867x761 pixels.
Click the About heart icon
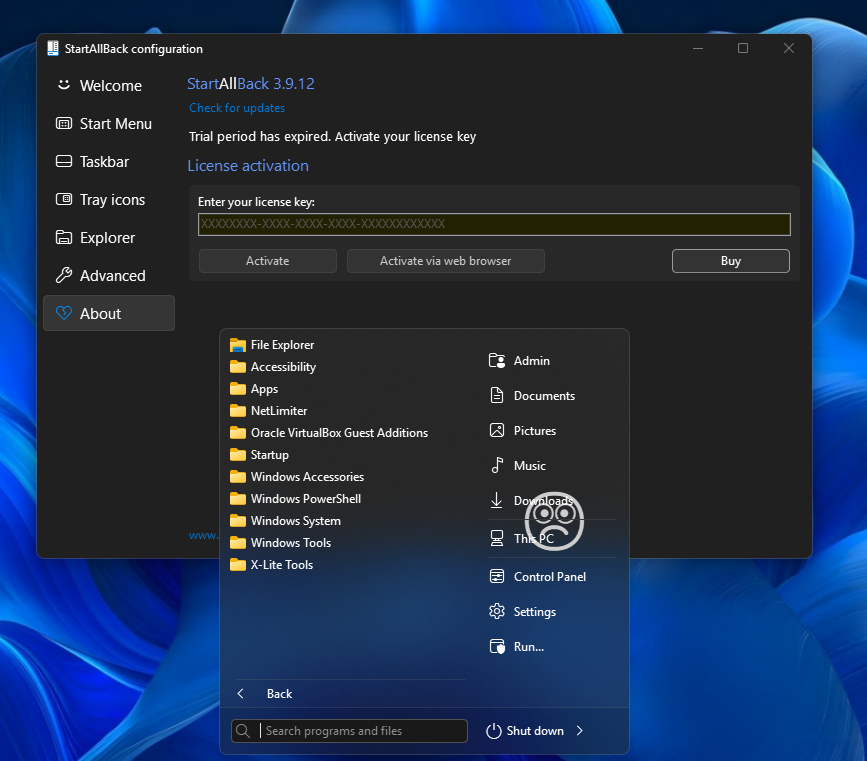click(x=64, y=313)
